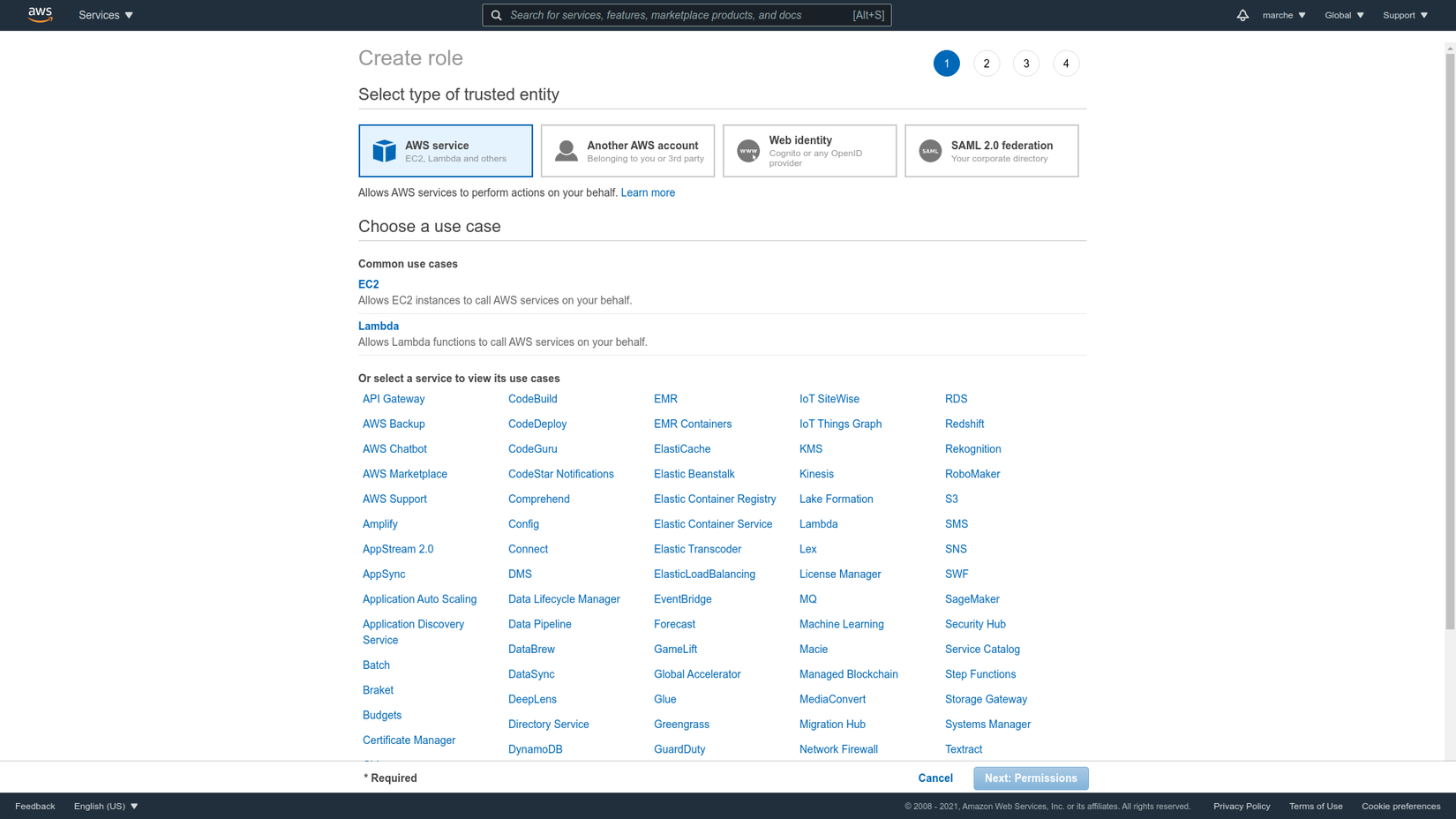Focus the services search field
This screenshot has height=819, width=1456.
(x=687, y=15)
